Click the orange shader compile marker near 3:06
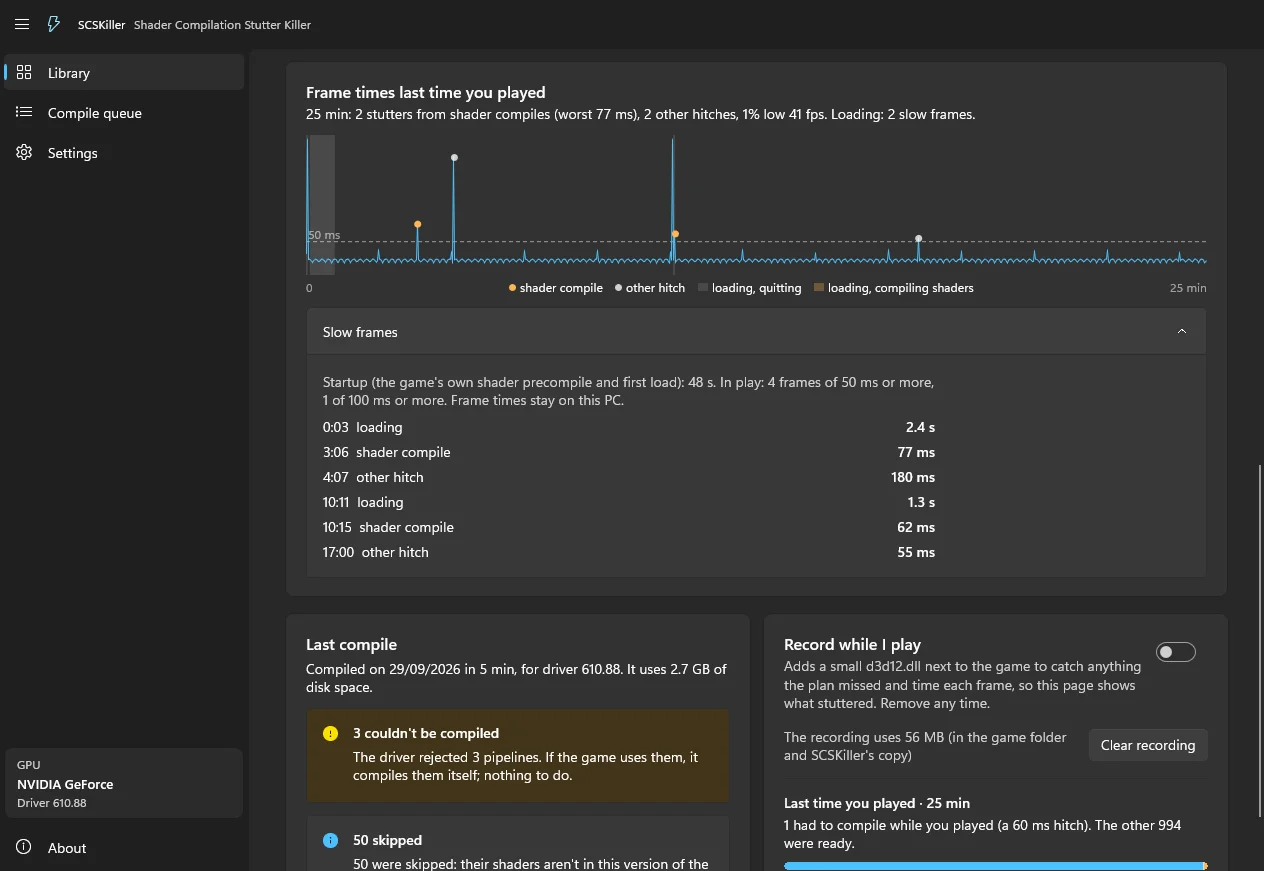This screenshot has height=871, width=1264. (417, 224)
